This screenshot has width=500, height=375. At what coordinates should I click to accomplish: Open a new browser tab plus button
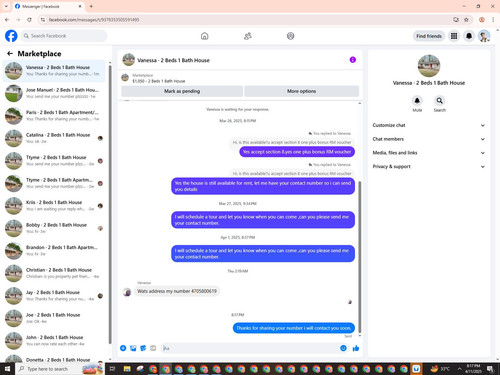point(91,6)
